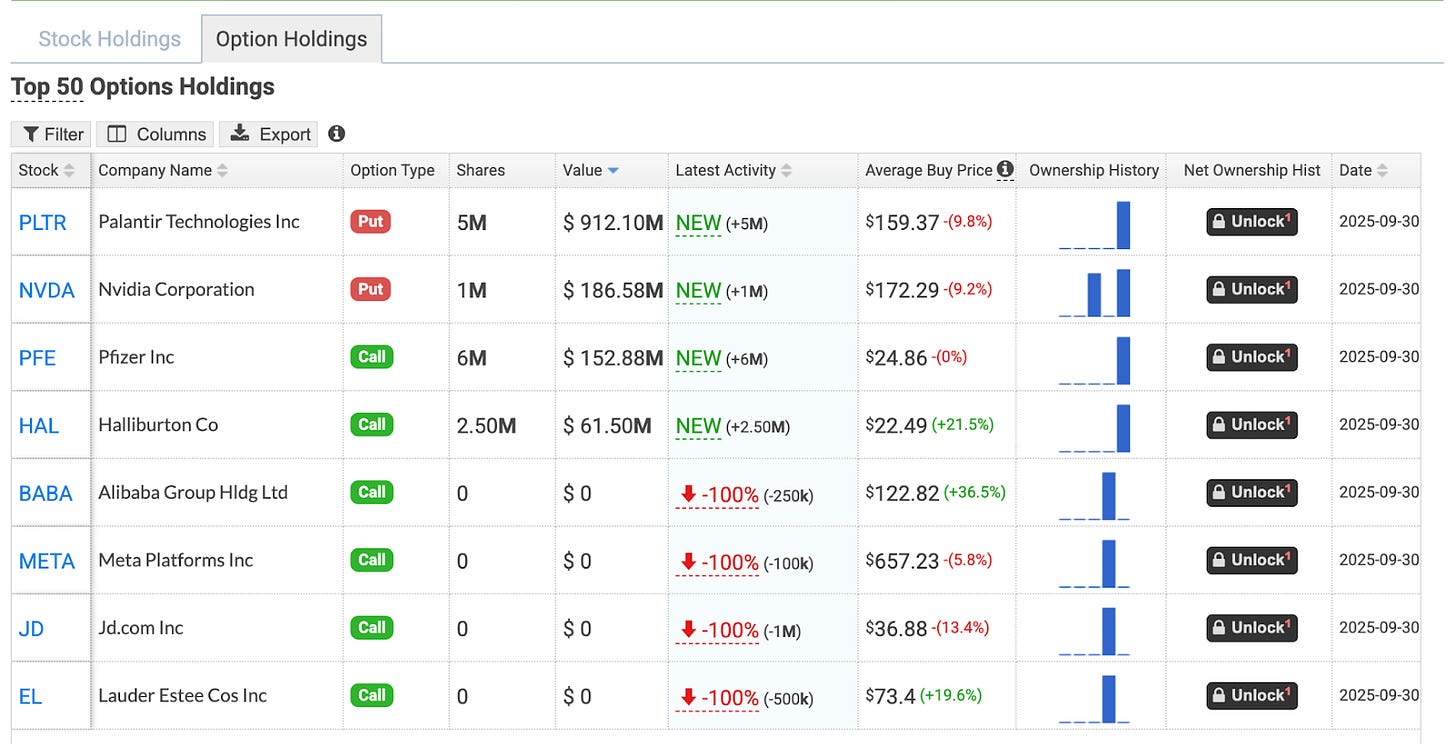Click the HAL ownership history chart
This screenshot has width=1456, height=744.
[x=1094, y=428]
